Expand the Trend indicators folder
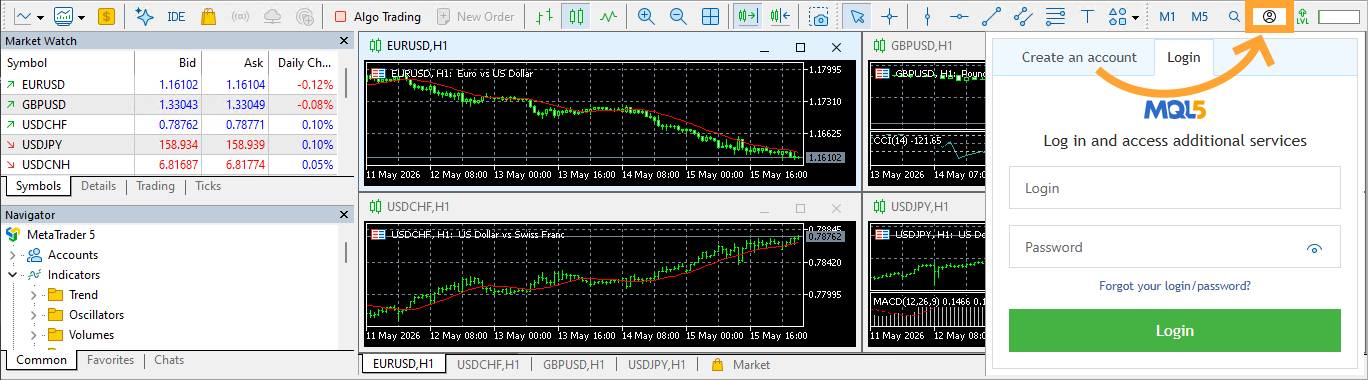 point(33,295)
